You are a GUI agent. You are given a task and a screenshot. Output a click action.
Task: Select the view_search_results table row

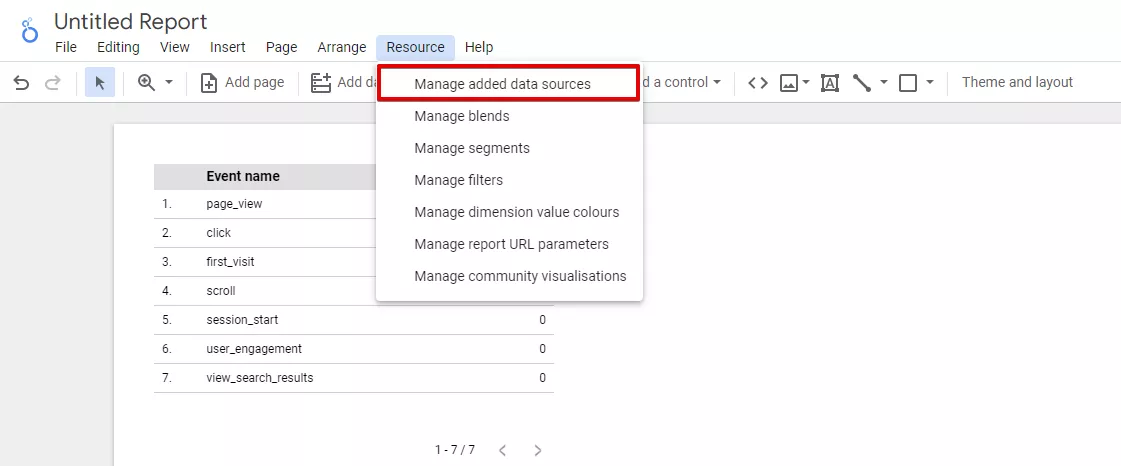click(354, 378)
